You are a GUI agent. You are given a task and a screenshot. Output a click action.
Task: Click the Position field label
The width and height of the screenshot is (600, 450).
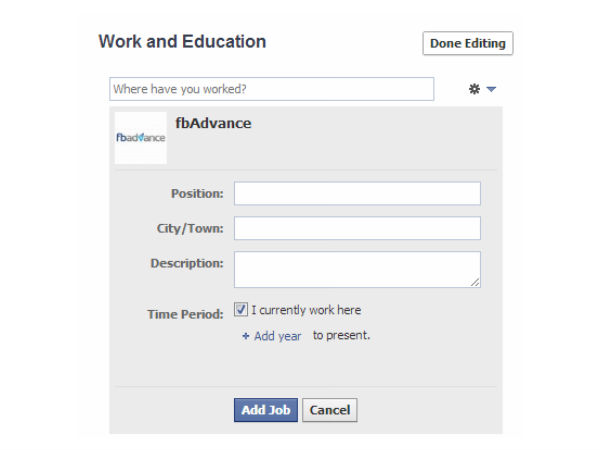[197, 193]
